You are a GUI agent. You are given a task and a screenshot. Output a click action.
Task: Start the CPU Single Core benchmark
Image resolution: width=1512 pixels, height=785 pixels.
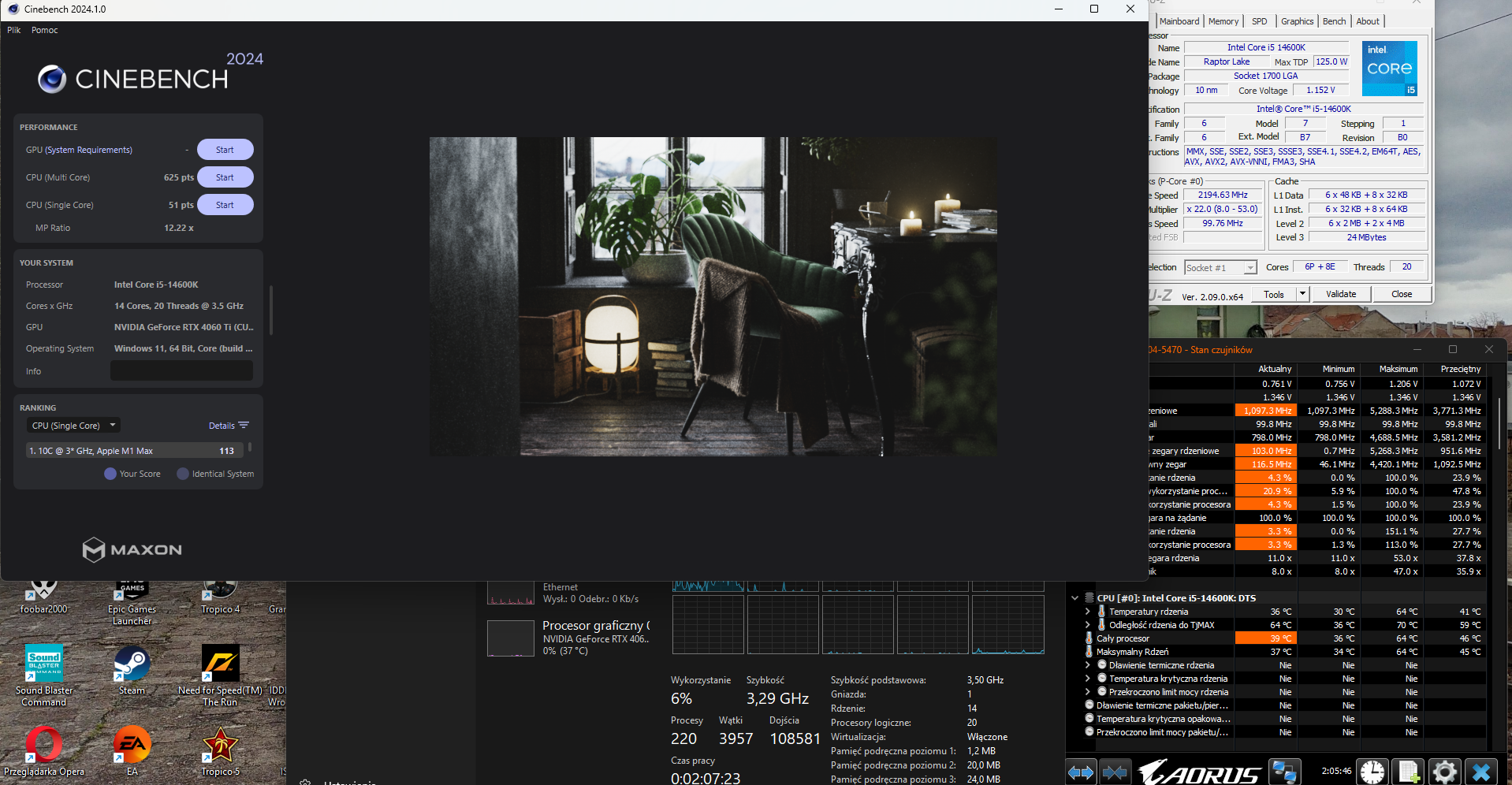pyautogui.click(x=225, y=205)
